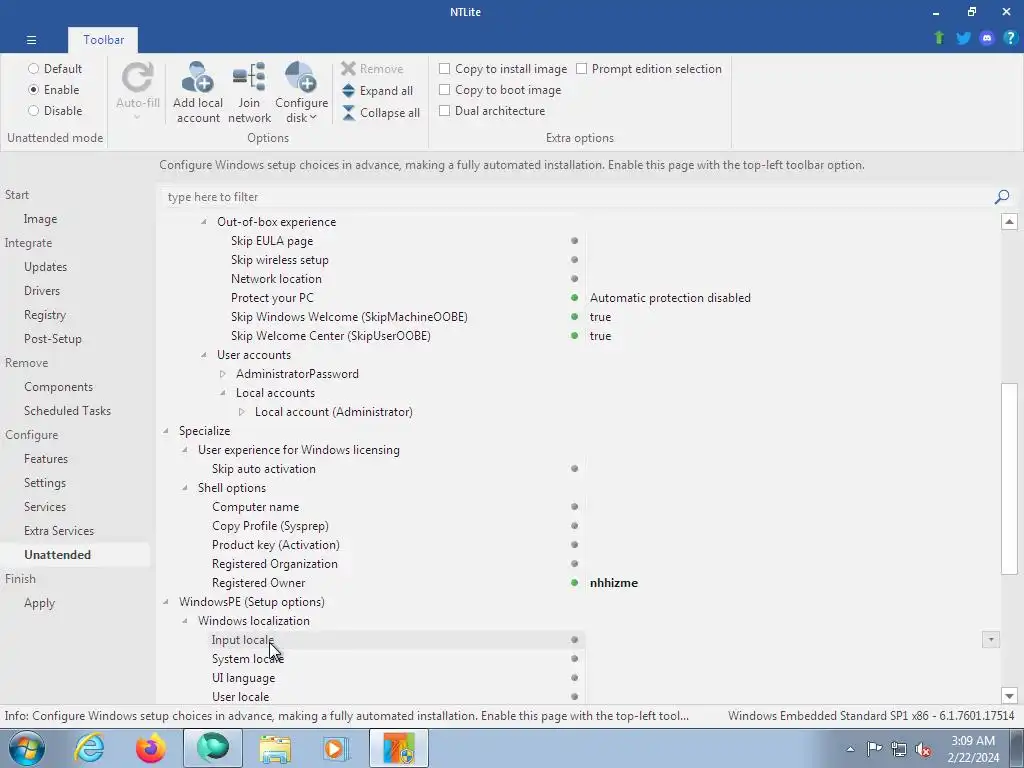
Task: Open Services page in sidebar
Action: 45,507
